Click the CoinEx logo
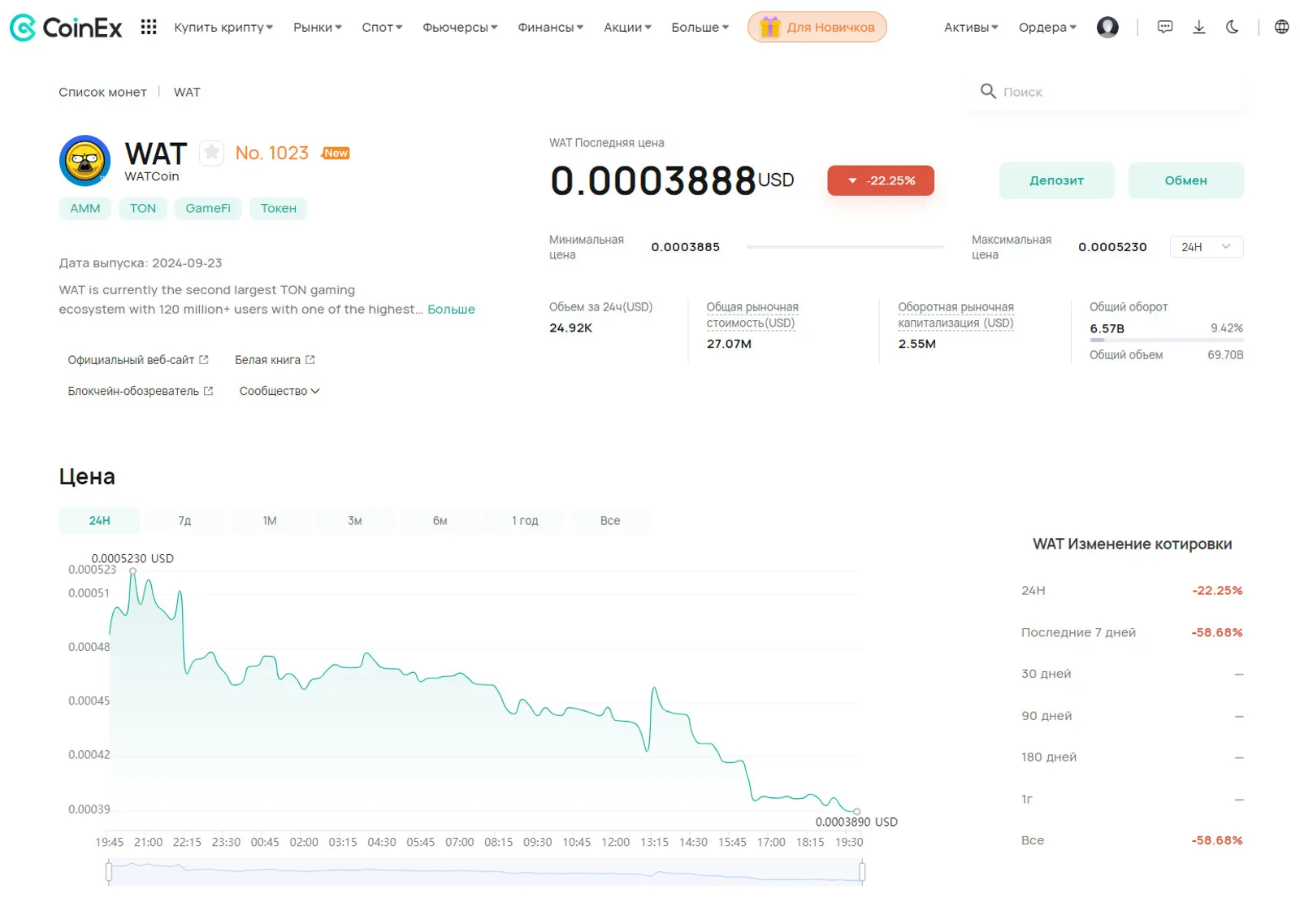Screen dimensions: 1300x924 point(66,28)
